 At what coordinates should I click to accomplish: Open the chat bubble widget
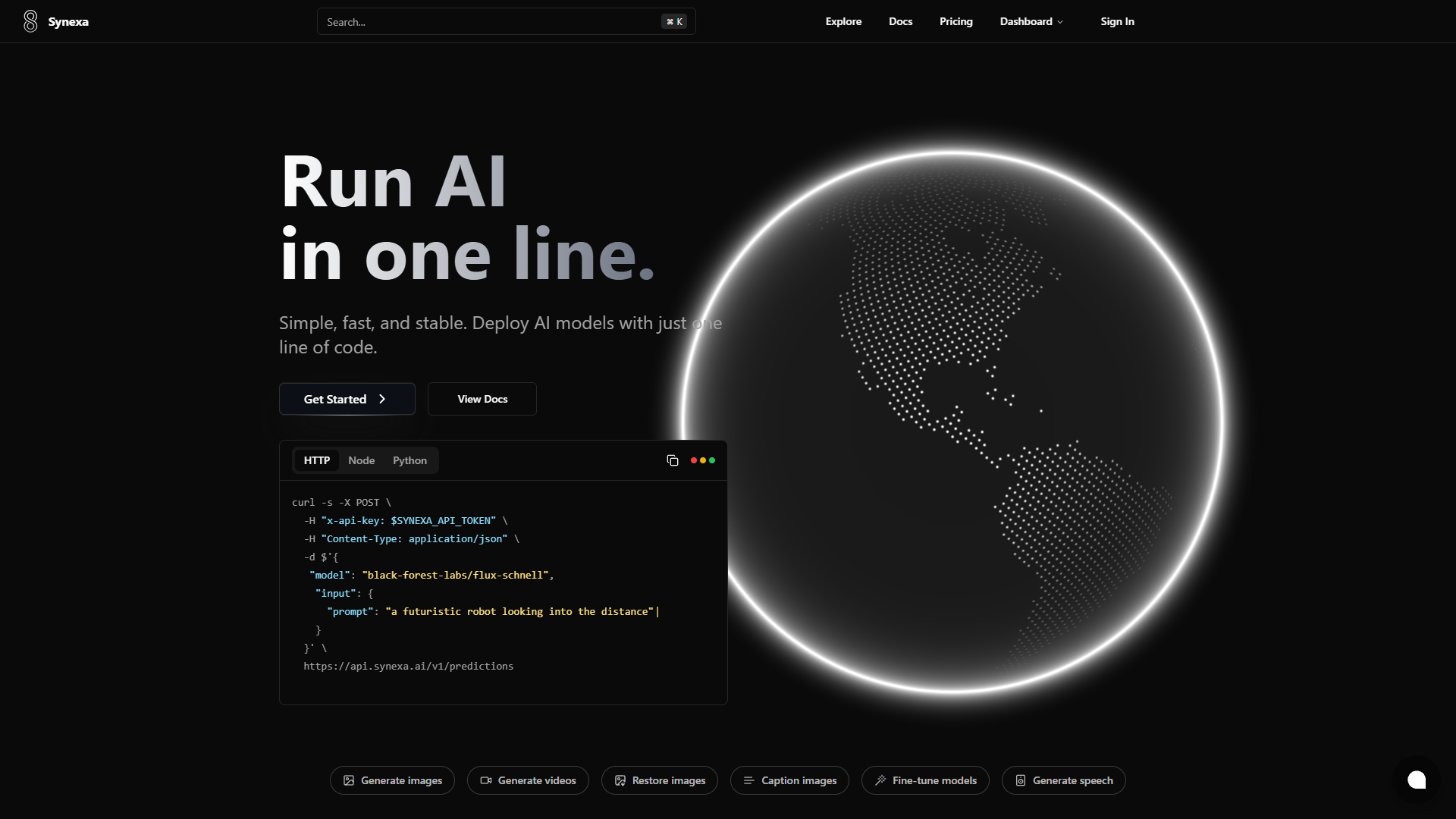[x=1417, y=780]
